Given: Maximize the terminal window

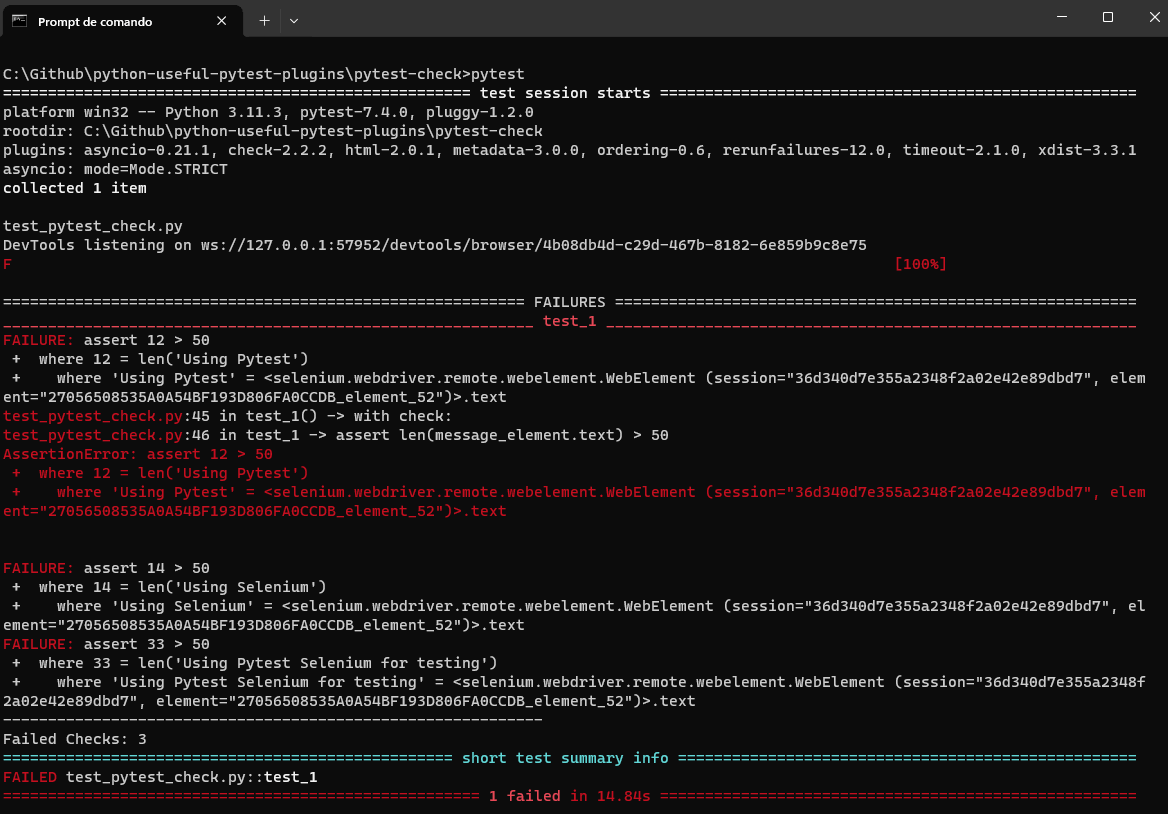Looking at the screenshot, I should tap(1107, 18).
